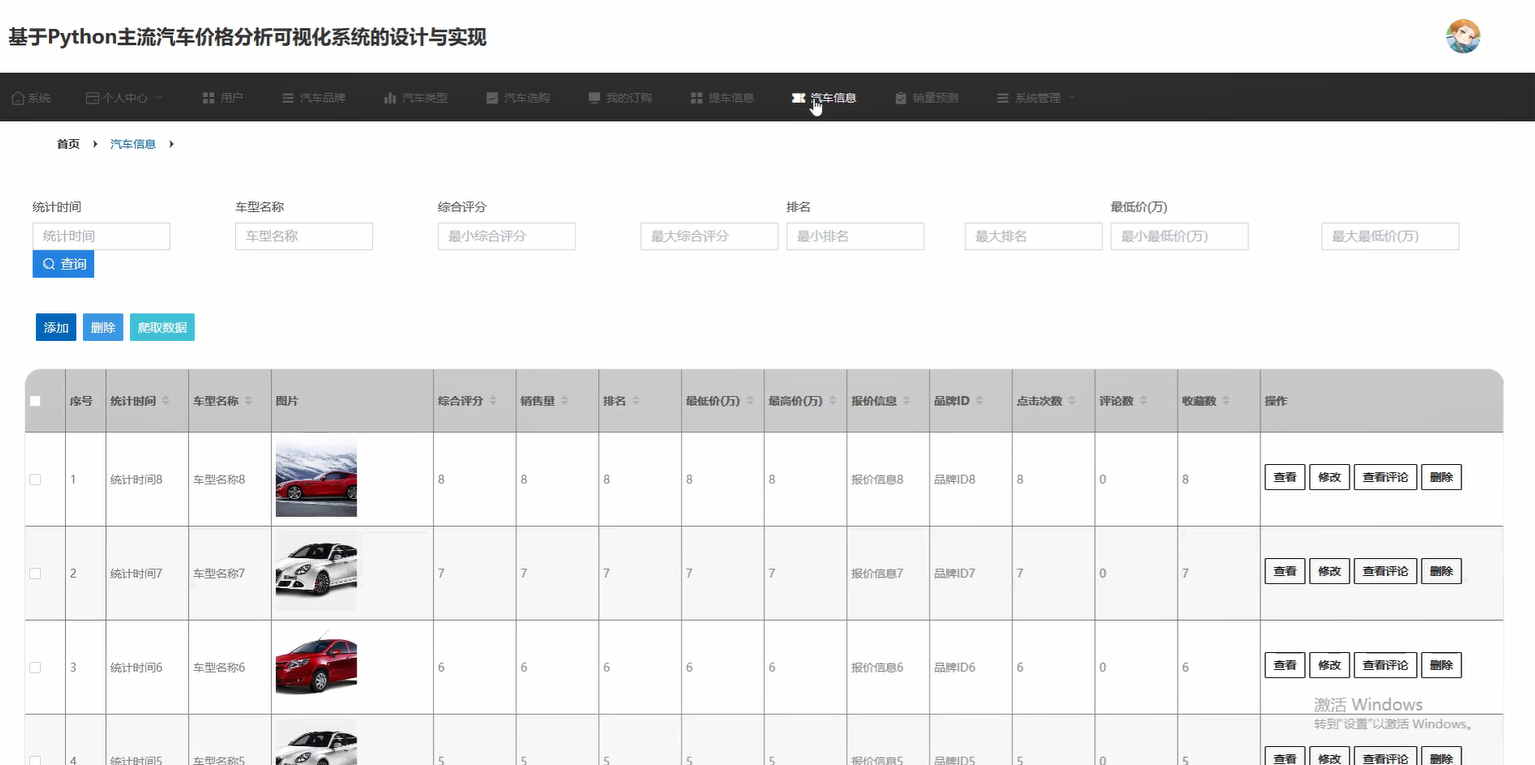The image size is (1535, 765).
Task: Click 修改 for row 车型名称8
Action: pyautogui.click(x=1329, y=477)
